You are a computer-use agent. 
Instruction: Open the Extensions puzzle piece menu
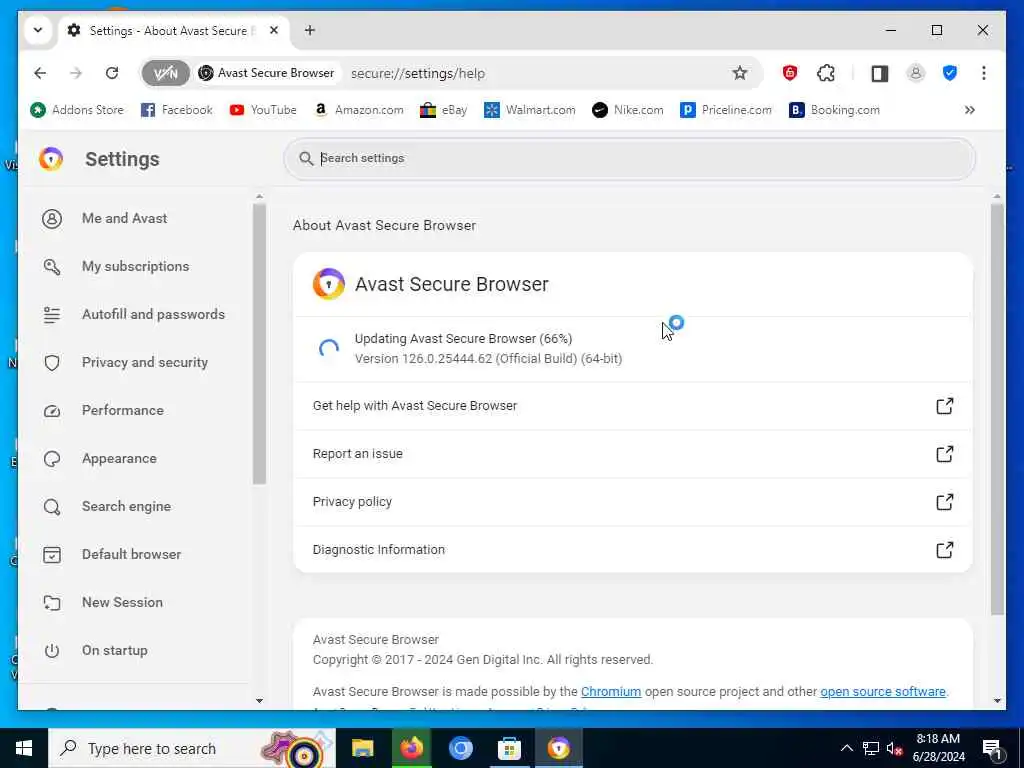pos(825,73)
